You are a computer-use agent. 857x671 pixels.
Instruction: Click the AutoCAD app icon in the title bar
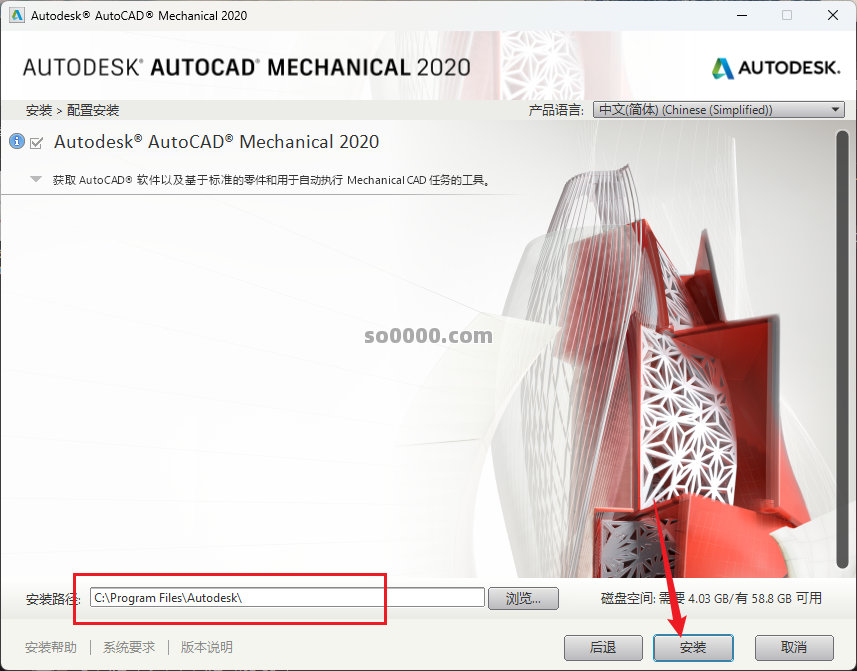(x=16, y=16)
